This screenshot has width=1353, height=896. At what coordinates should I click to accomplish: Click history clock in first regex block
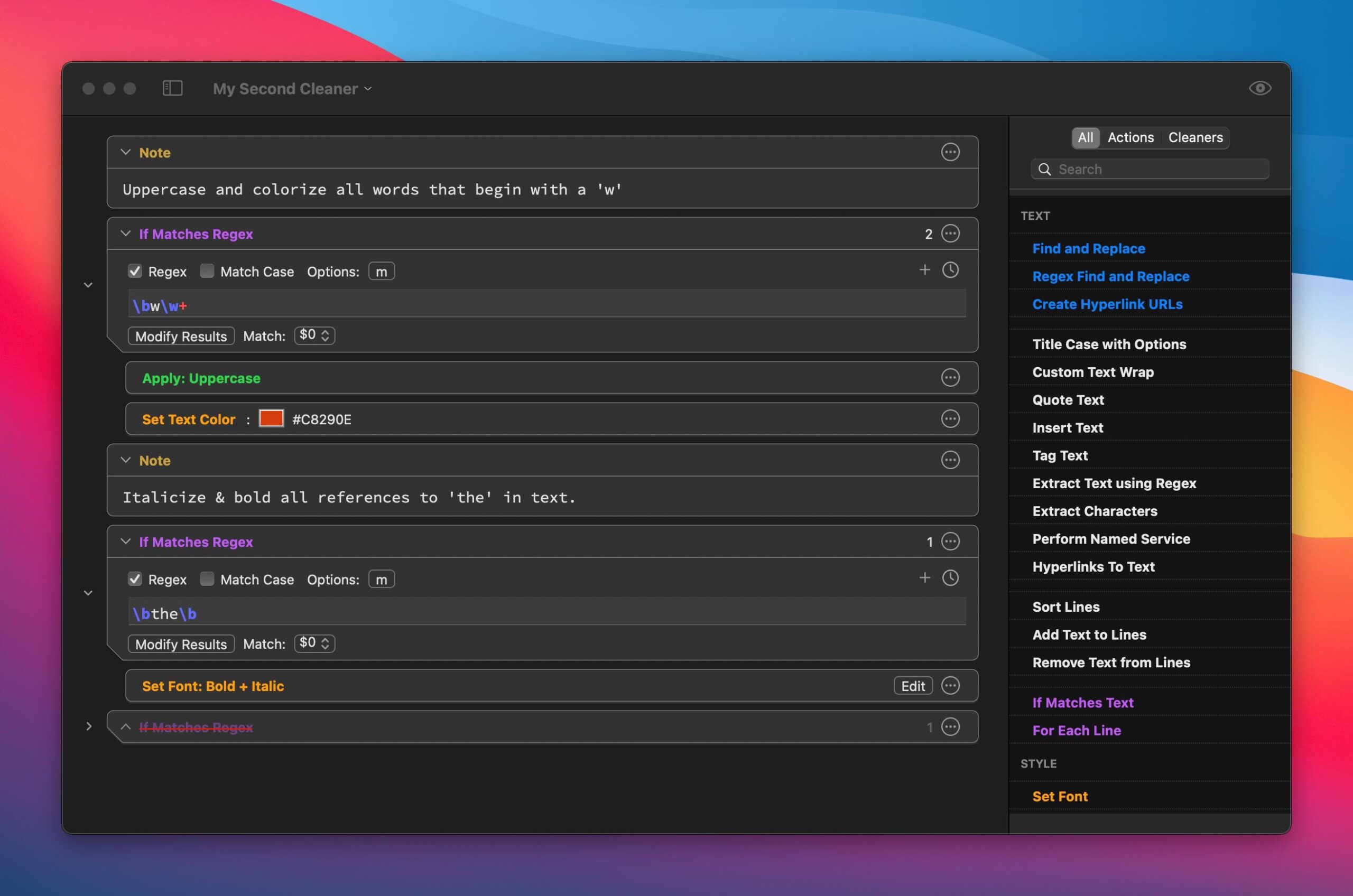click(950, 270)
